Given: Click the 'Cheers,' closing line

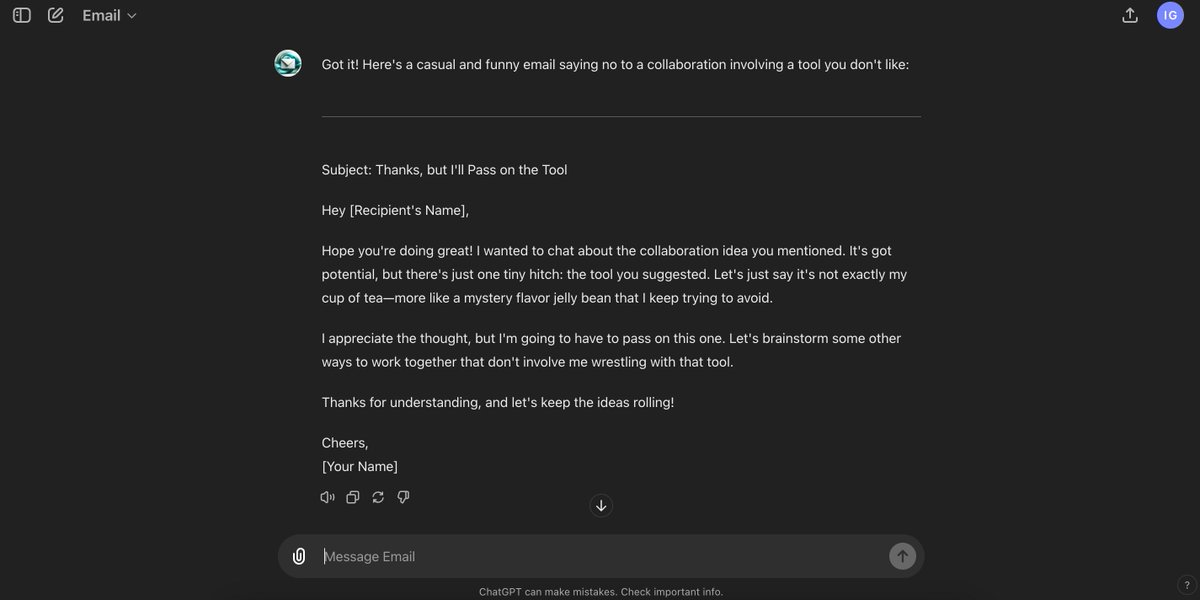Looking at the screenshot, I should pyautogui.click(x=345, y=442).
